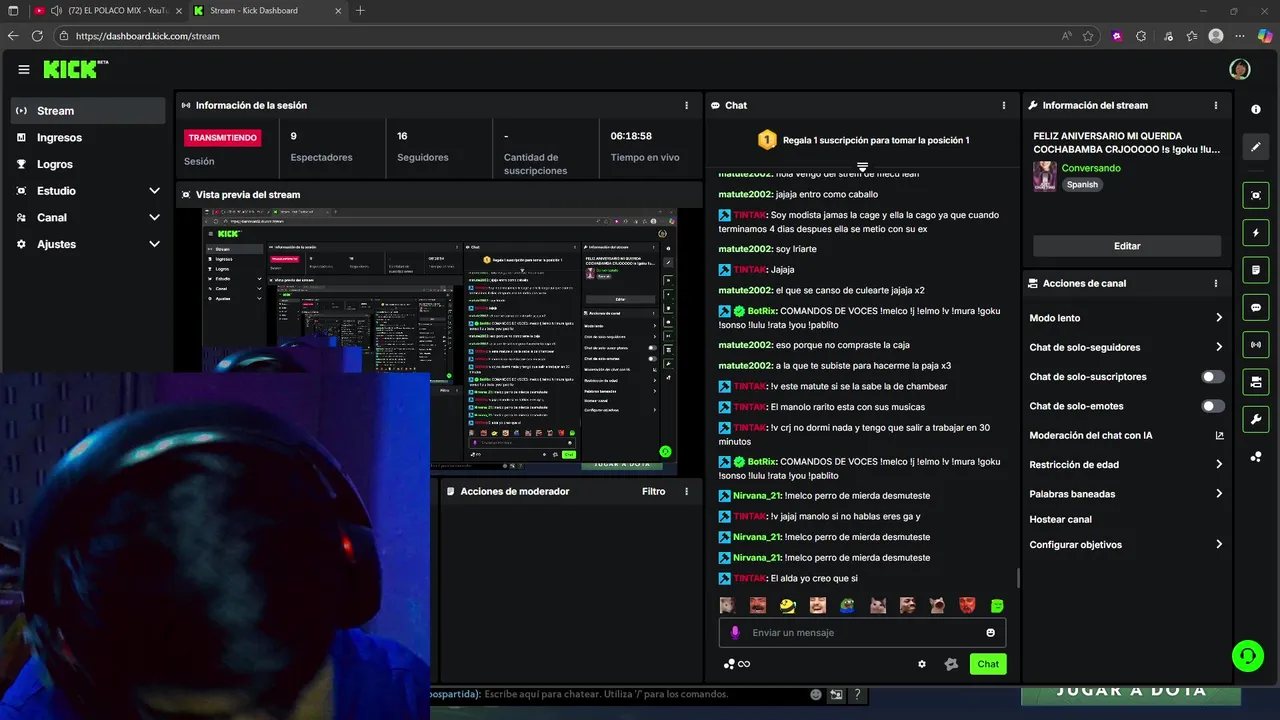Insert the green Kick emote
Screen dimensions: 1280x720
pyautogui.click(x=997, y=605)
